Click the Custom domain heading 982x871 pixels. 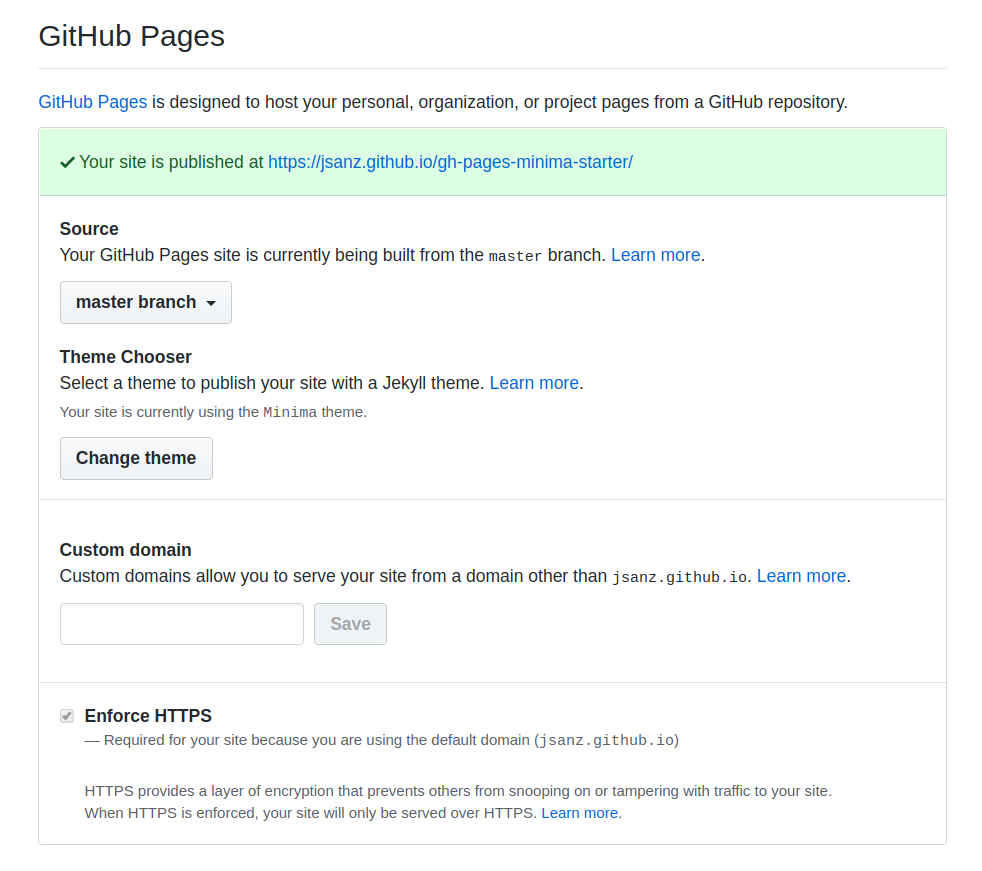pyautogui.click(x=126, y=550)
